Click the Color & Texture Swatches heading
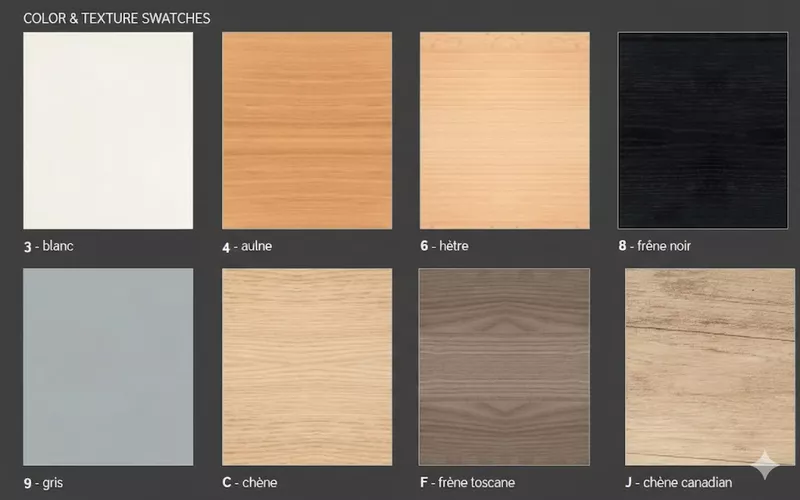800x500 pixels. tap(116, 18)
